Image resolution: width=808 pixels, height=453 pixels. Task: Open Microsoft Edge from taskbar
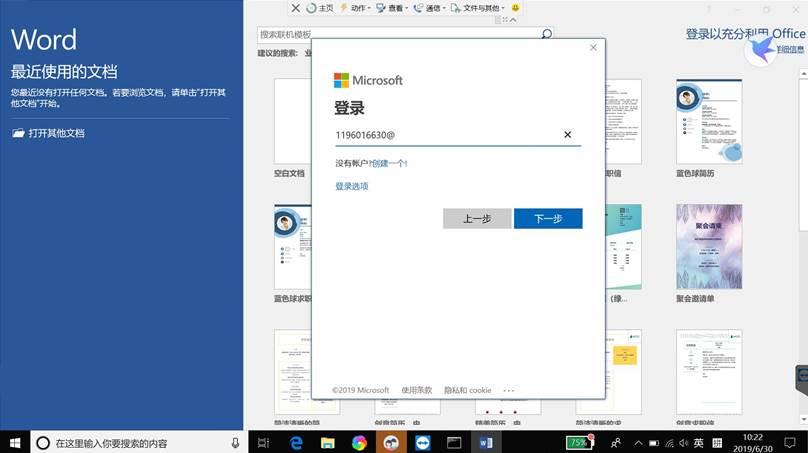tap(296, 443)
